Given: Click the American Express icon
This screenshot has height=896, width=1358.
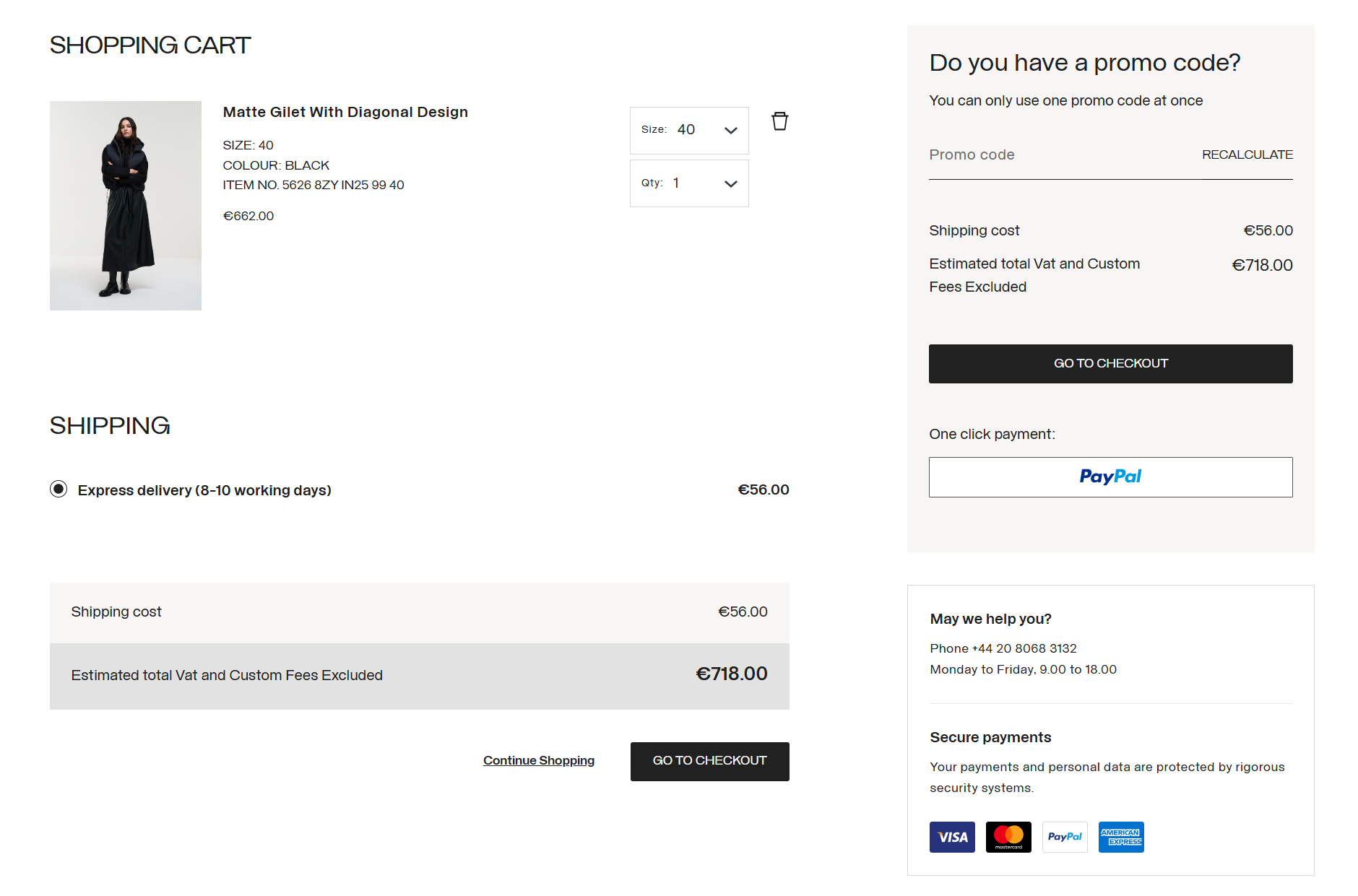Looking at the screenshot, I should (x=1120, y=837).
